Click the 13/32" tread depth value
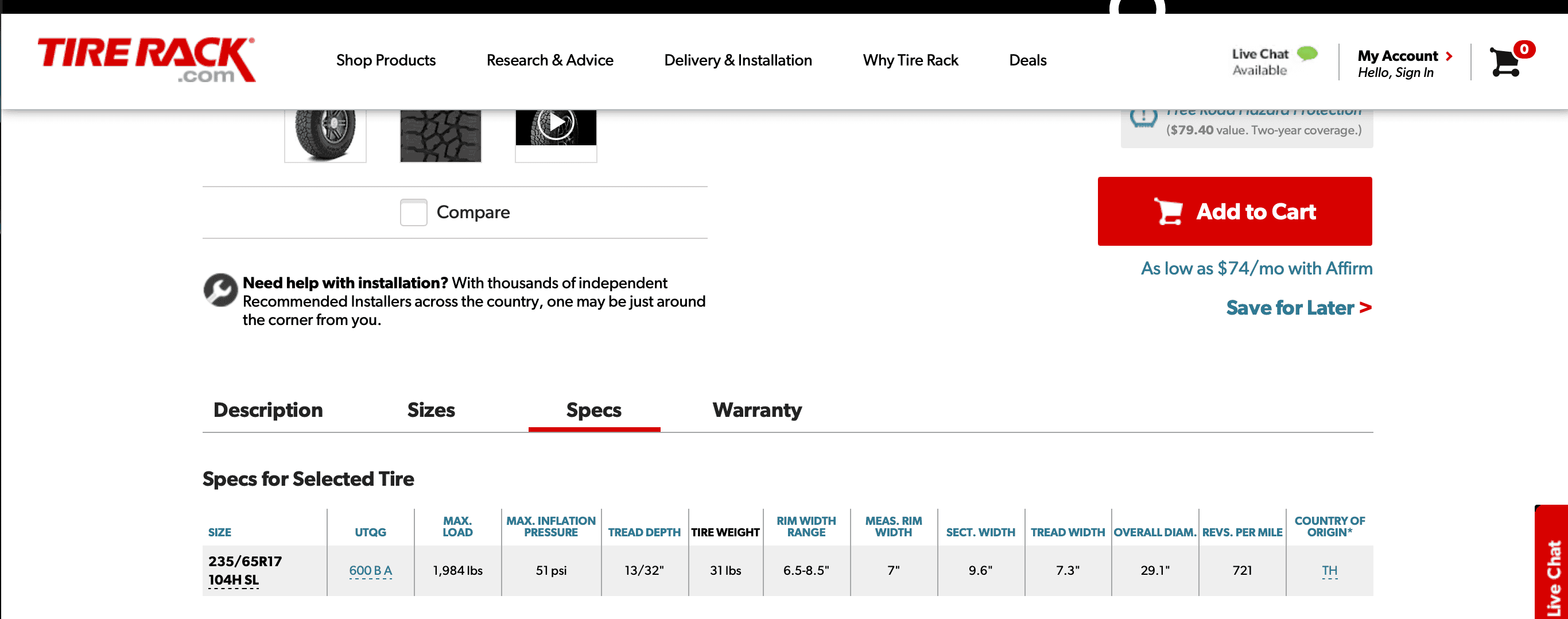Viewport: 1568px width, 619px height. pos(644,571)
